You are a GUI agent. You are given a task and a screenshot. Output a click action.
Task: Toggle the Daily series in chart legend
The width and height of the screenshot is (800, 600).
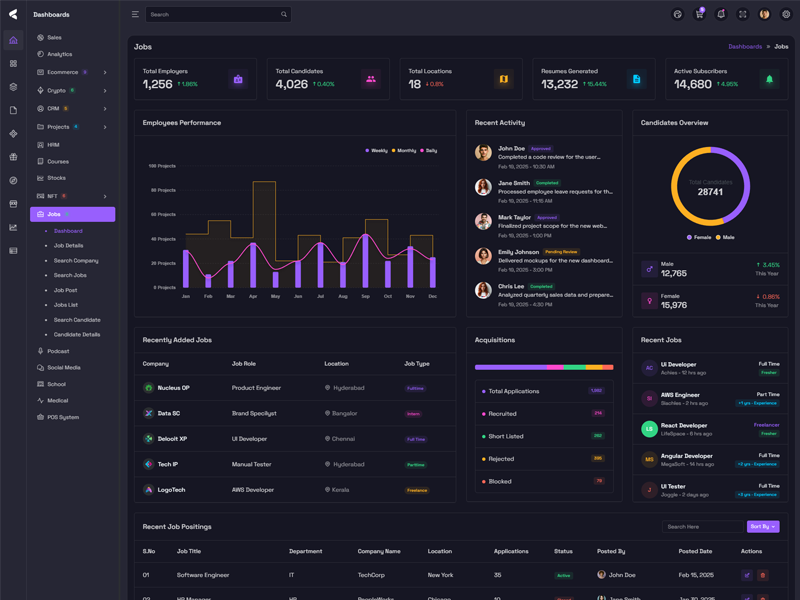tap(429, 150)
